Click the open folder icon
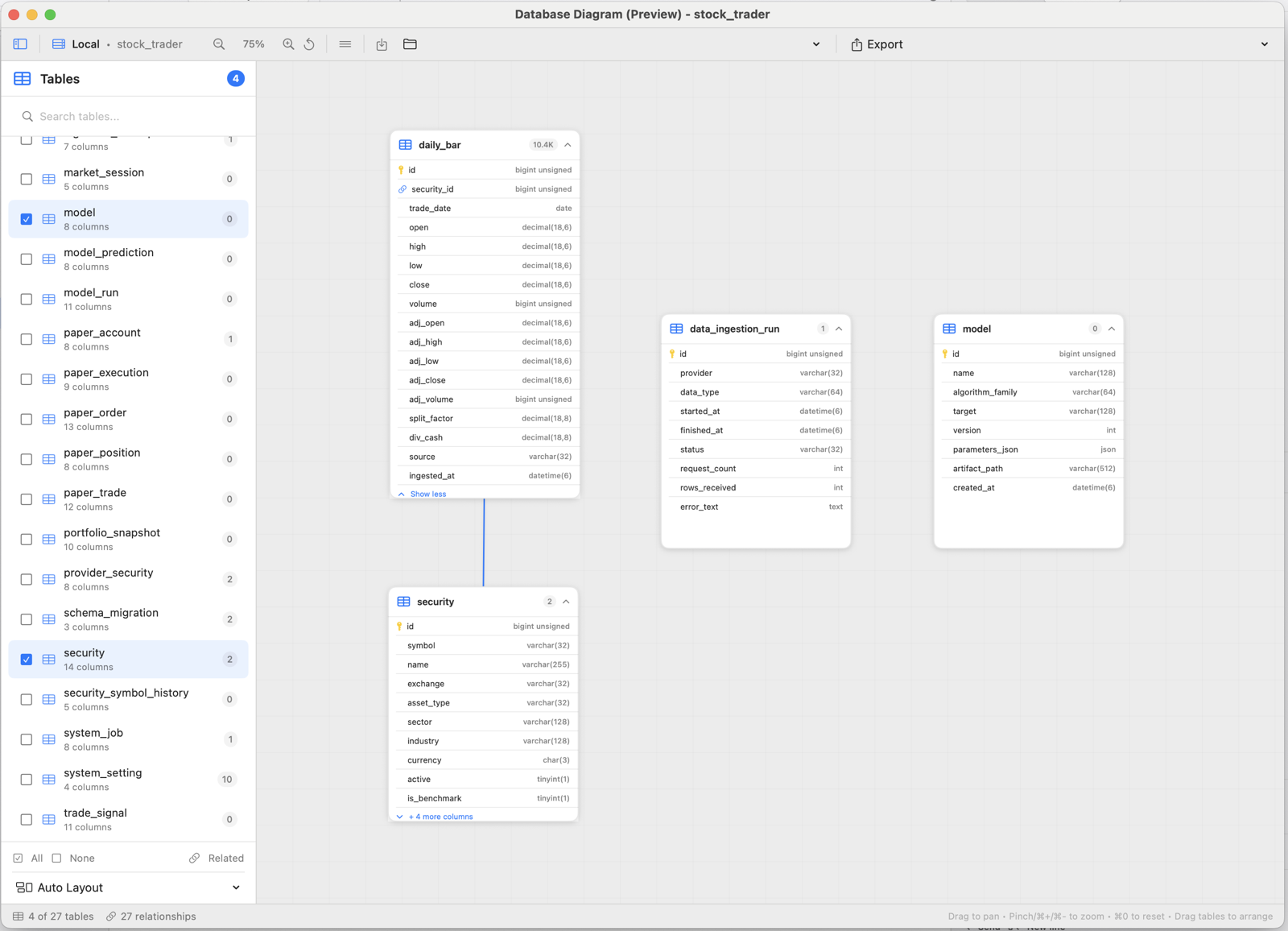Image resolution: width=1288 pixels, height=931 pixels. coord(410,44)
